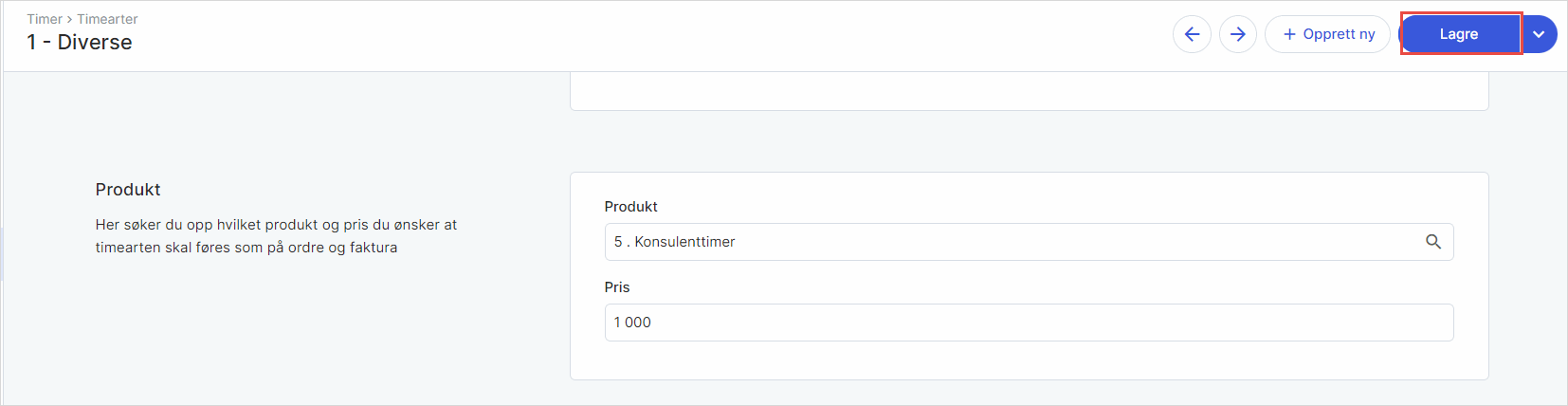Image resolution: width=1568 pixels, height=406 pixels.
Task: Click blank space below Pris in Produkt card
Action: tap(1029, 360)
